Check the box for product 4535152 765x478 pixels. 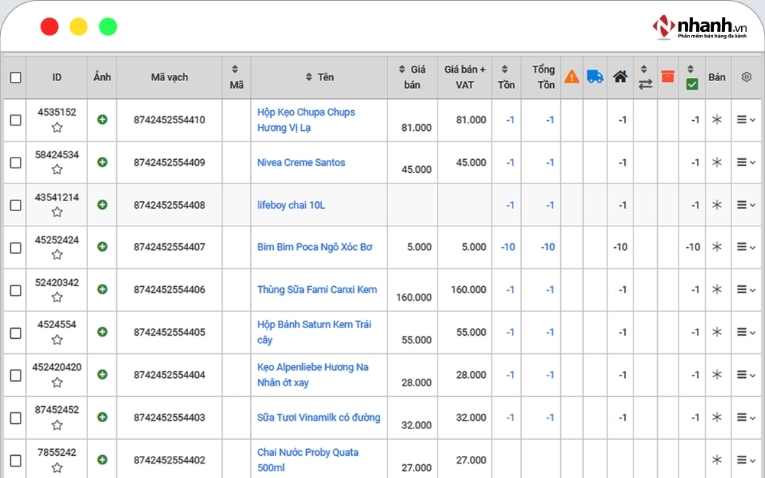[x=16, y=120]
